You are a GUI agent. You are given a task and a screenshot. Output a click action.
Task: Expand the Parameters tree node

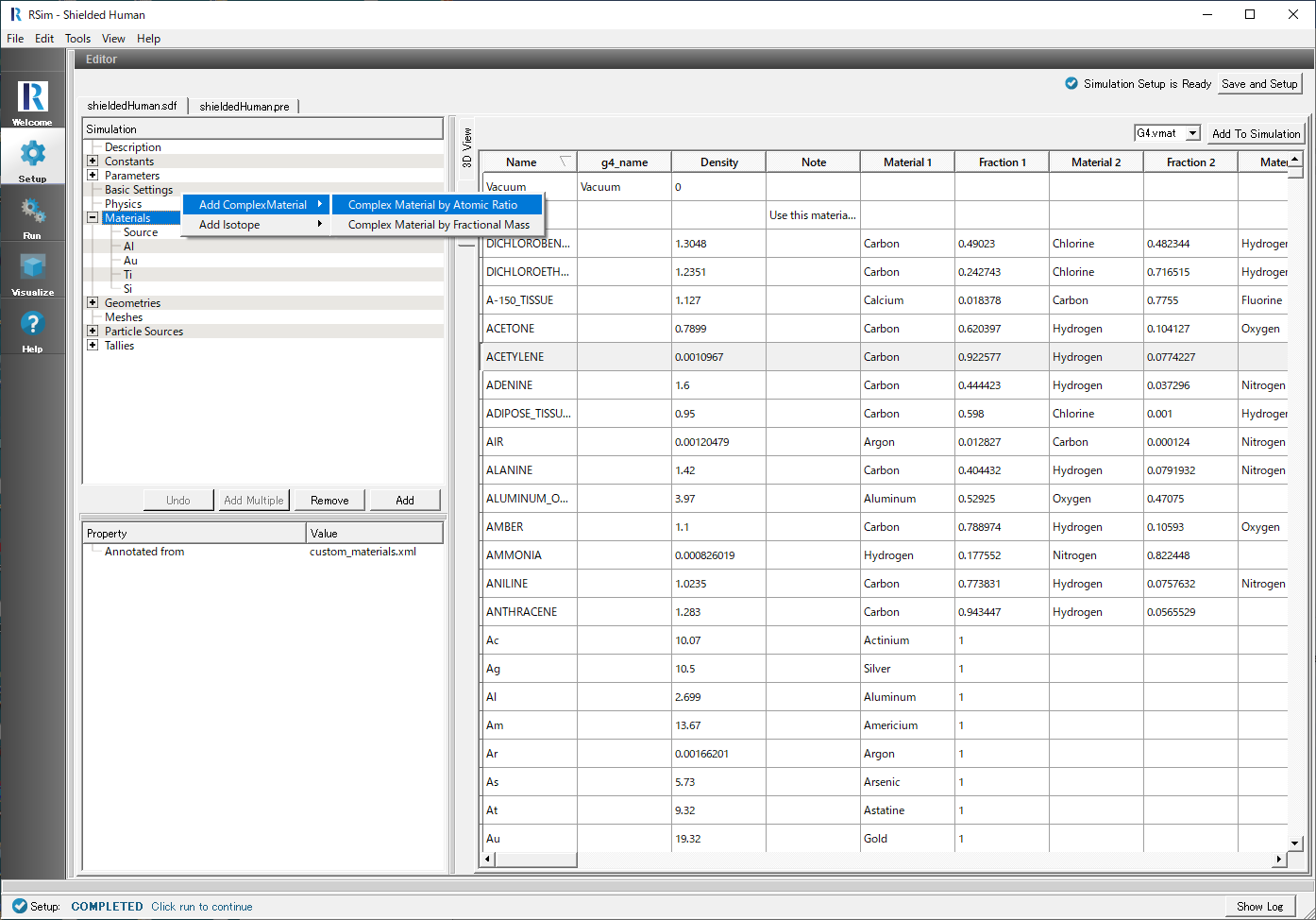point(93,175)
